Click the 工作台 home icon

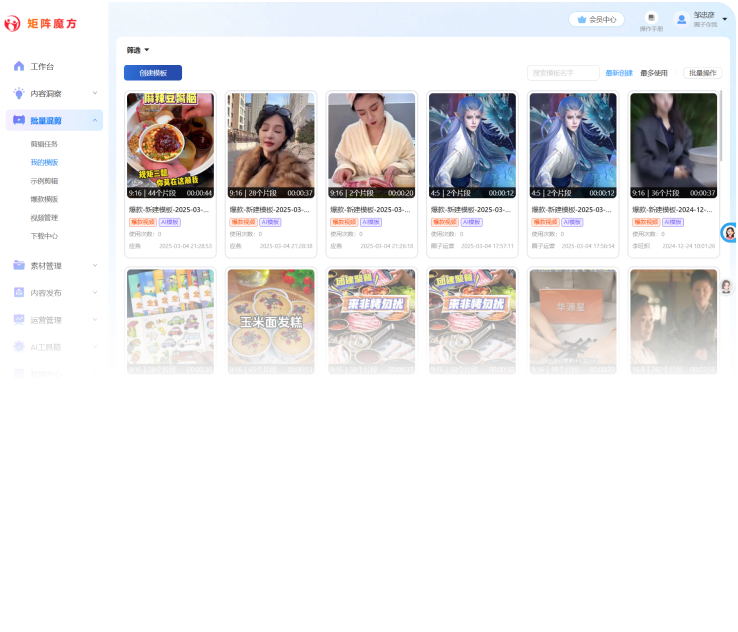coord(19,66)
